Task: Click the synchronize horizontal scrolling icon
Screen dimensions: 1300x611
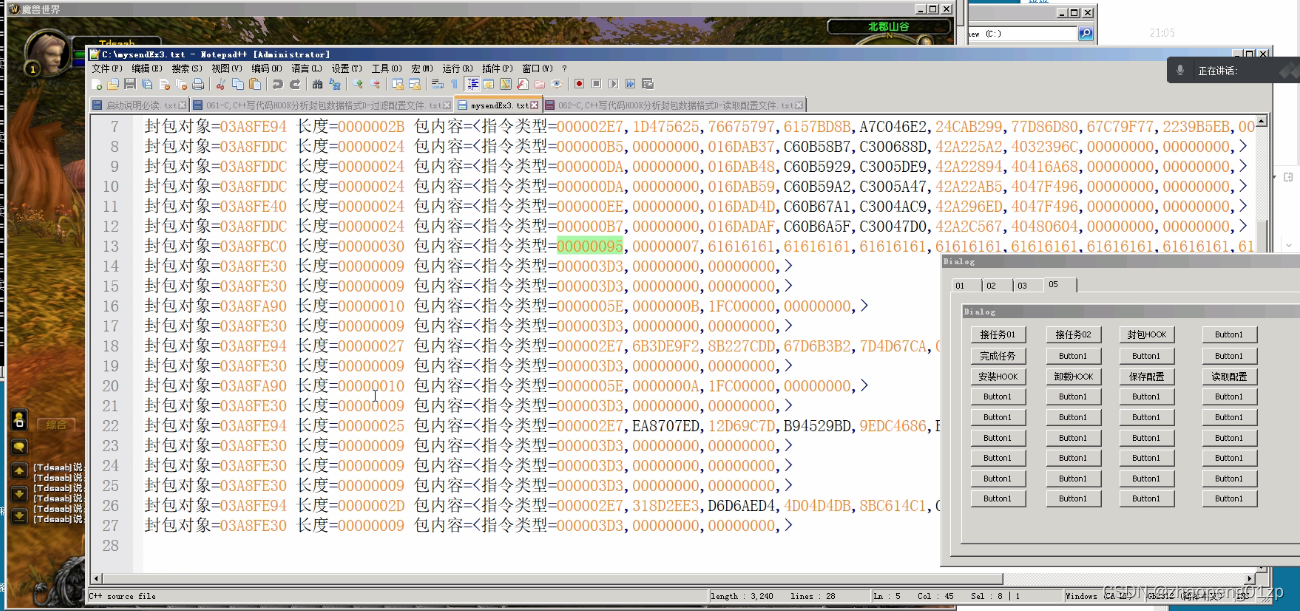Action: [415, 84]
